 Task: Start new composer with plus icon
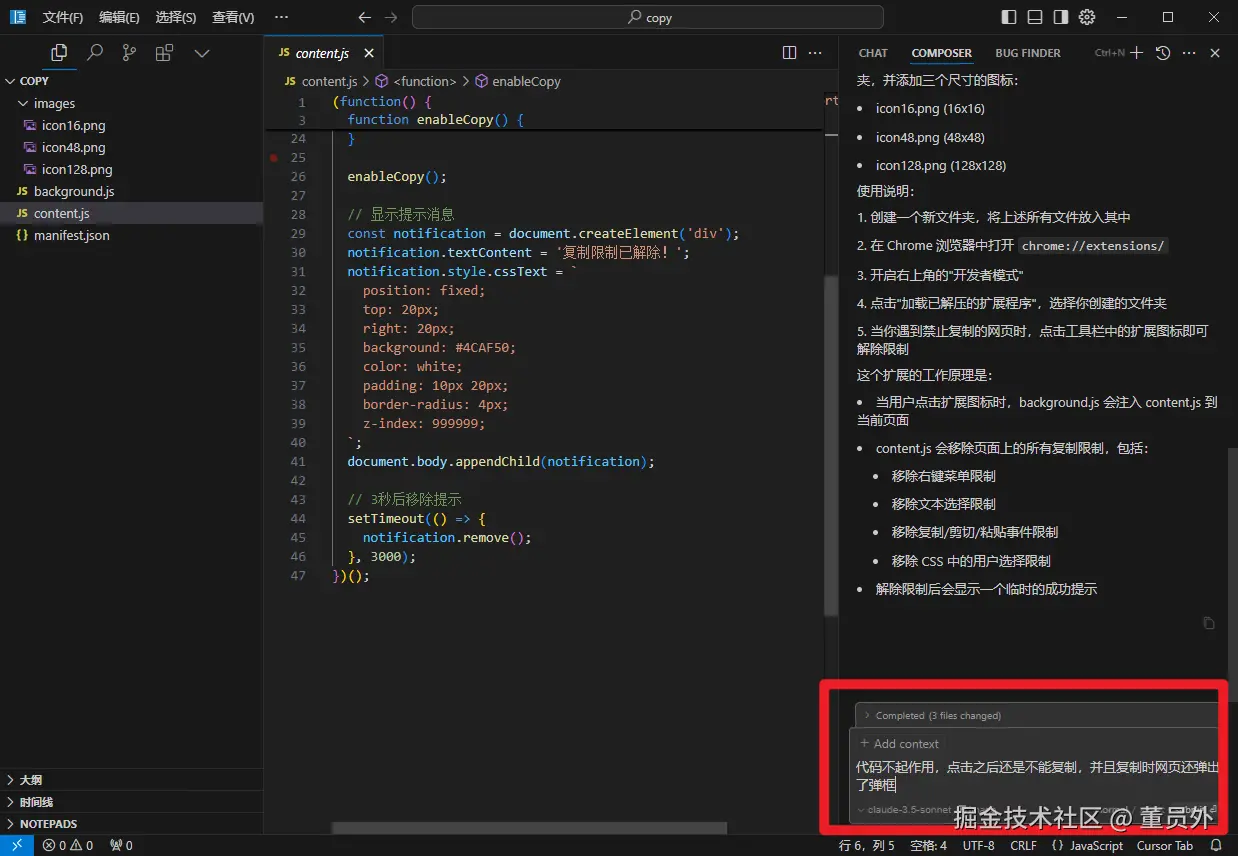[x=1136, y=53]
